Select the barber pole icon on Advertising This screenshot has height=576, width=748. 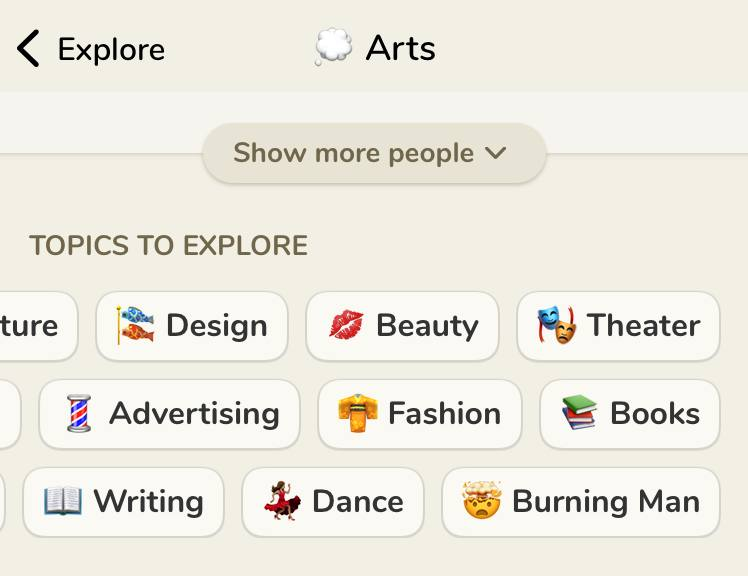tap(79, 413)
